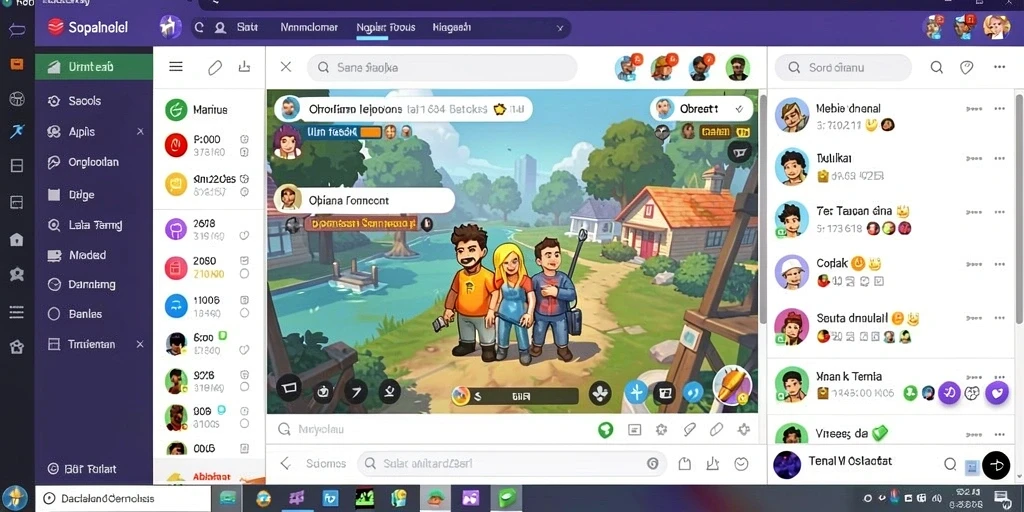Click the green Urmt eab button
Screen dimensions: 1024x512
[x=94, y=67]
